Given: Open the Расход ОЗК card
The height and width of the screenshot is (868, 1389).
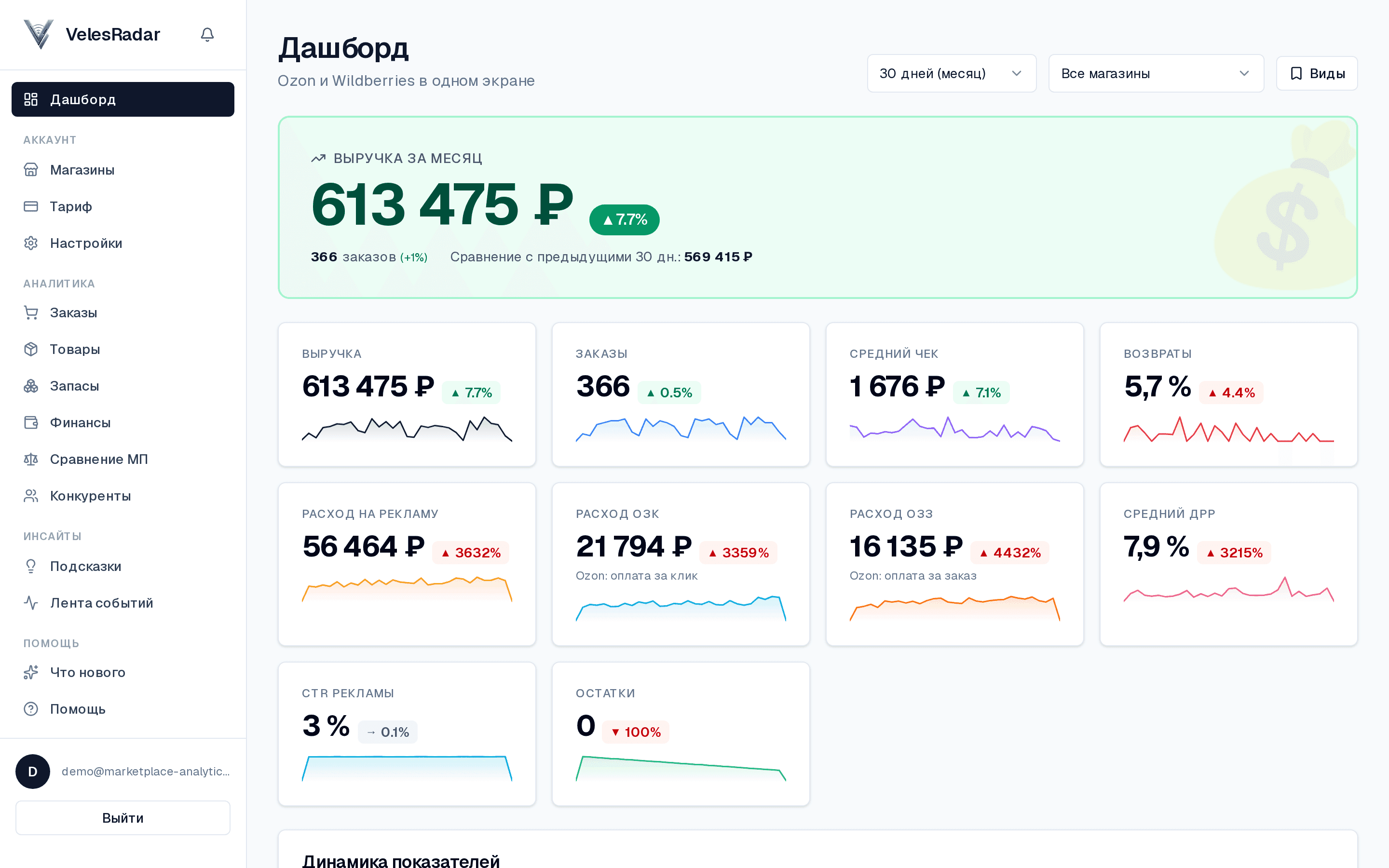Looking at the screenshot, I should (x=681, y=564).
